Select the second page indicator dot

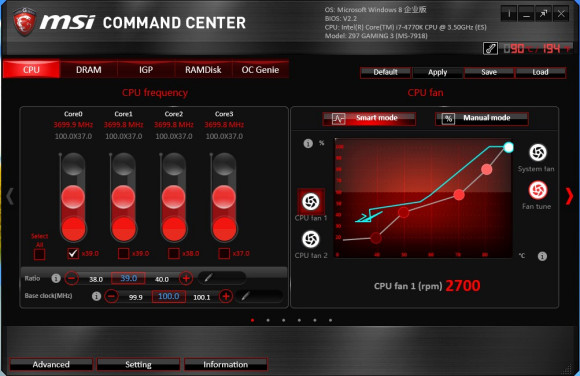pyautogui.click(x=268, y=320)
